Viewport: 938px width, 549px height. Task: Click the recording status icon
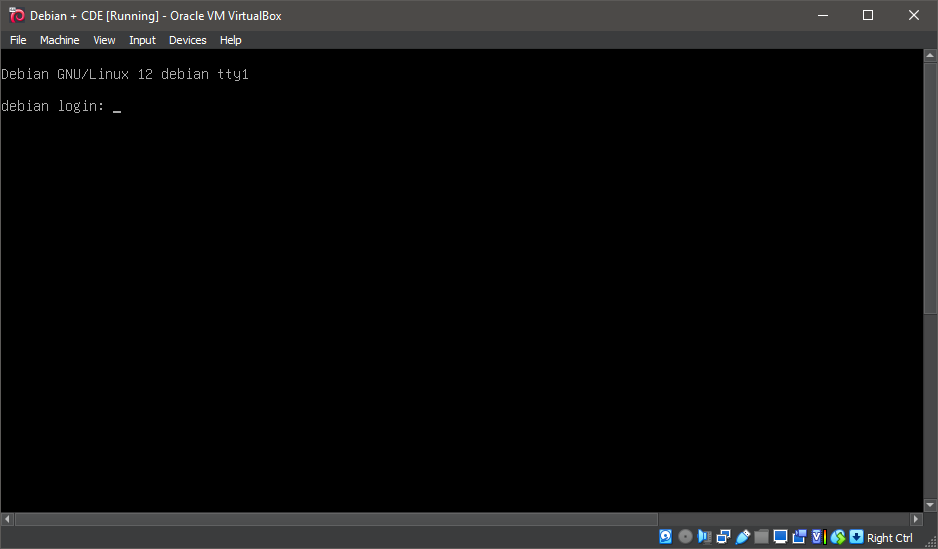(799, 537)
